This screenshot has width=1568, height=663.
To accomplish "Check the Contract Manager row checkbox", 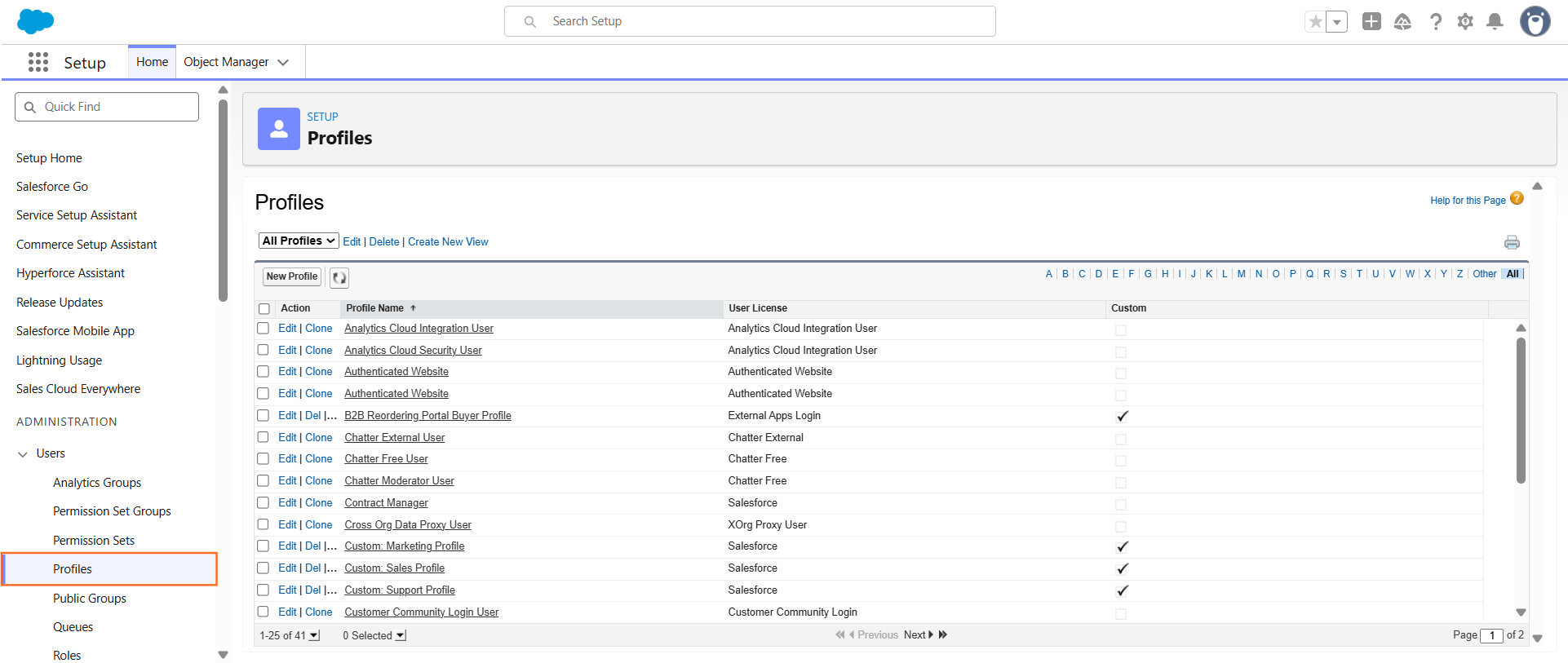I will click(263, 502).
